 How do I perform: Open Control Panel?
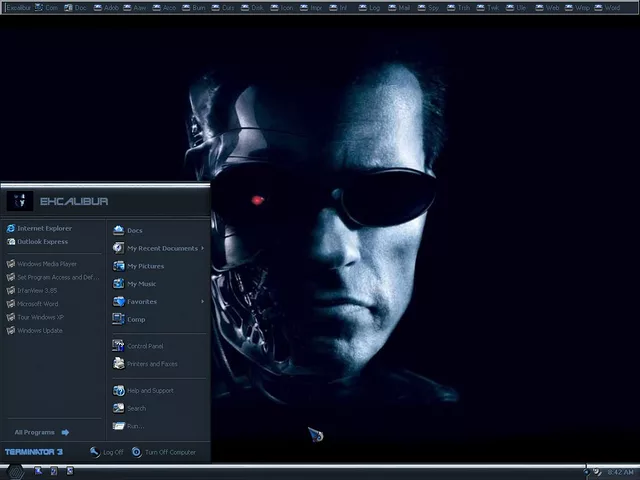click(144, 346)
